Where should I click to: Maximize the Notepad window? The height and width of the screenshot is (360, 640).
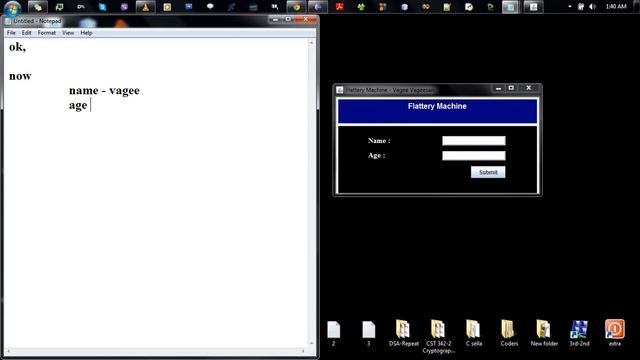pyautogui.click(x=288, y=19)
